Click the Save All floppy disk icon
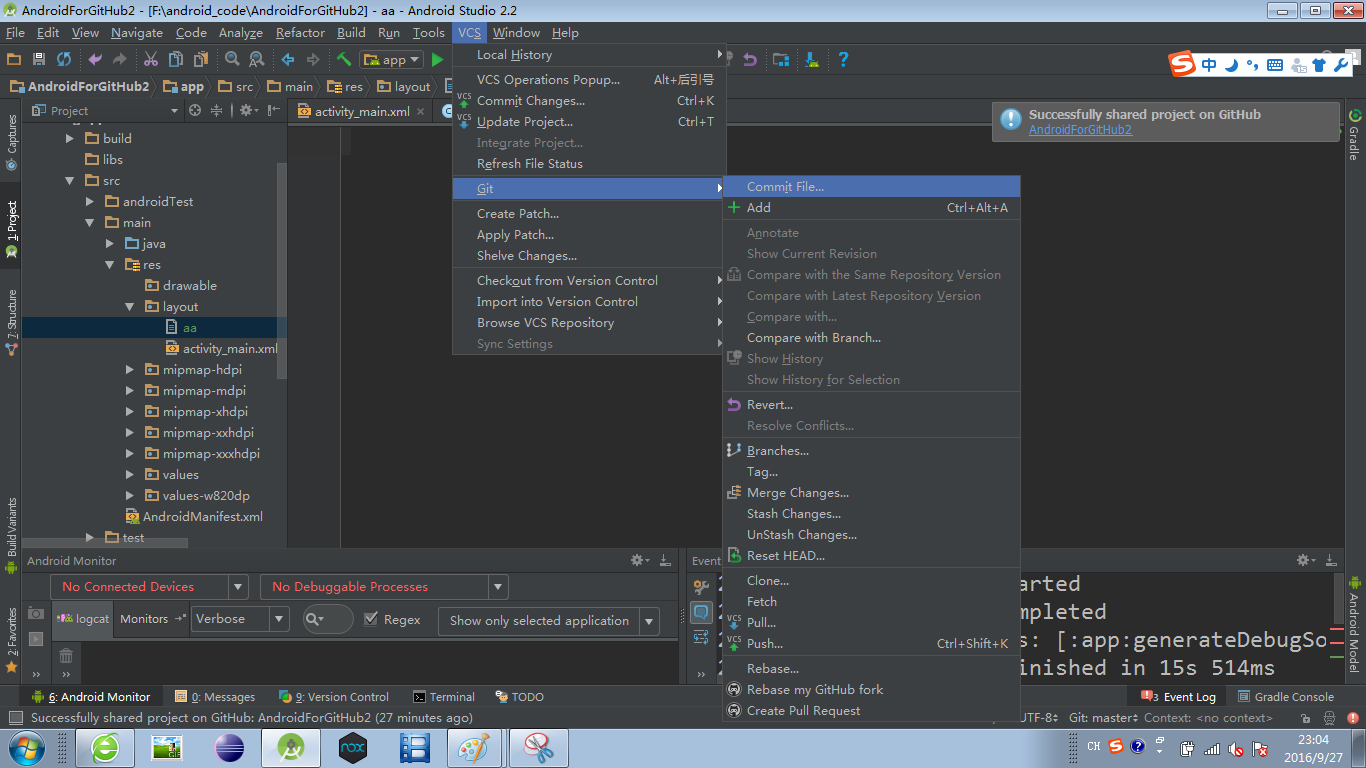The image size is (1366, 768). click(x=39, y=60)
